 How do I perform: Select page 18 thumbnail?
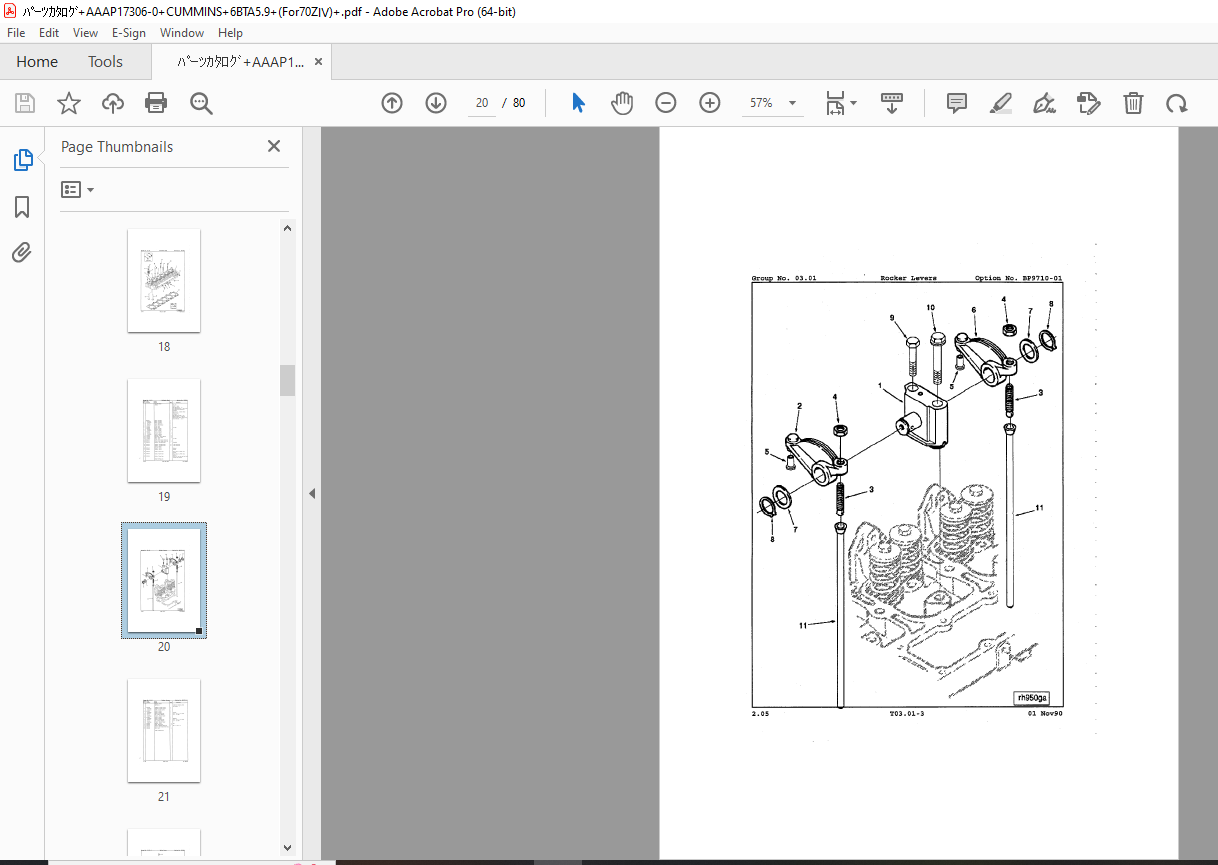pos(164,281)
